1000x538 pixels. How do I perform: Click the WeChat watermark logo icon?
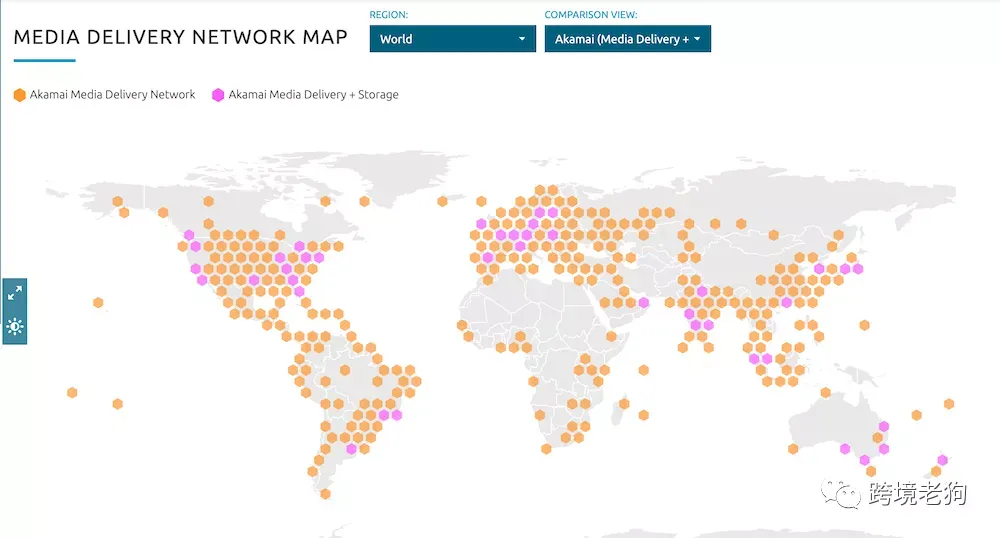tap(841, 493)
